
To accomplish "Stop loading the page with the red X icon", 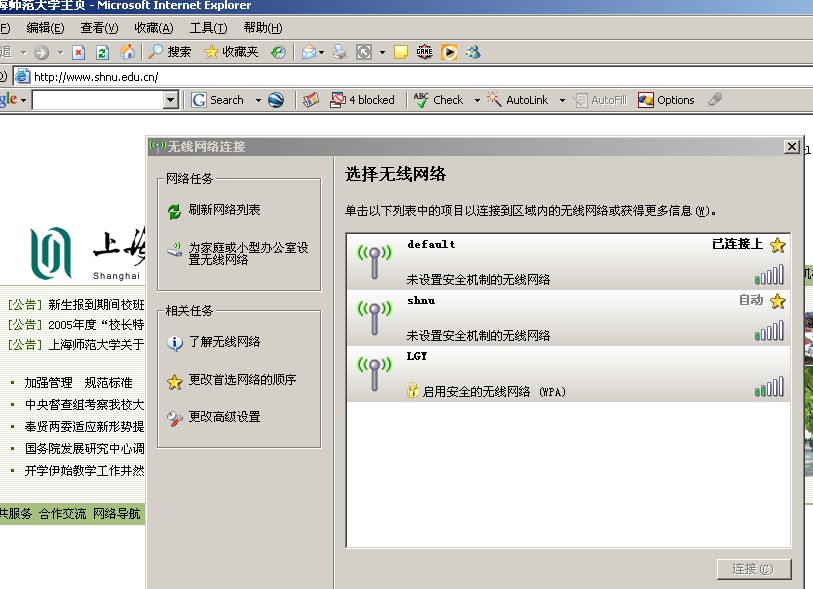I will point(79,52).
